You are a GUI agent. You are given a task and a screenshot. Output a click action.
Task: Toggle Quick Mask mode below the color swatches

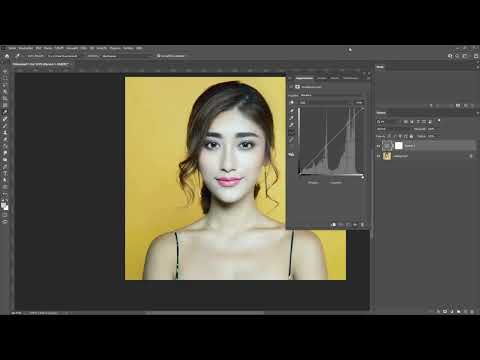click(5, 214)
